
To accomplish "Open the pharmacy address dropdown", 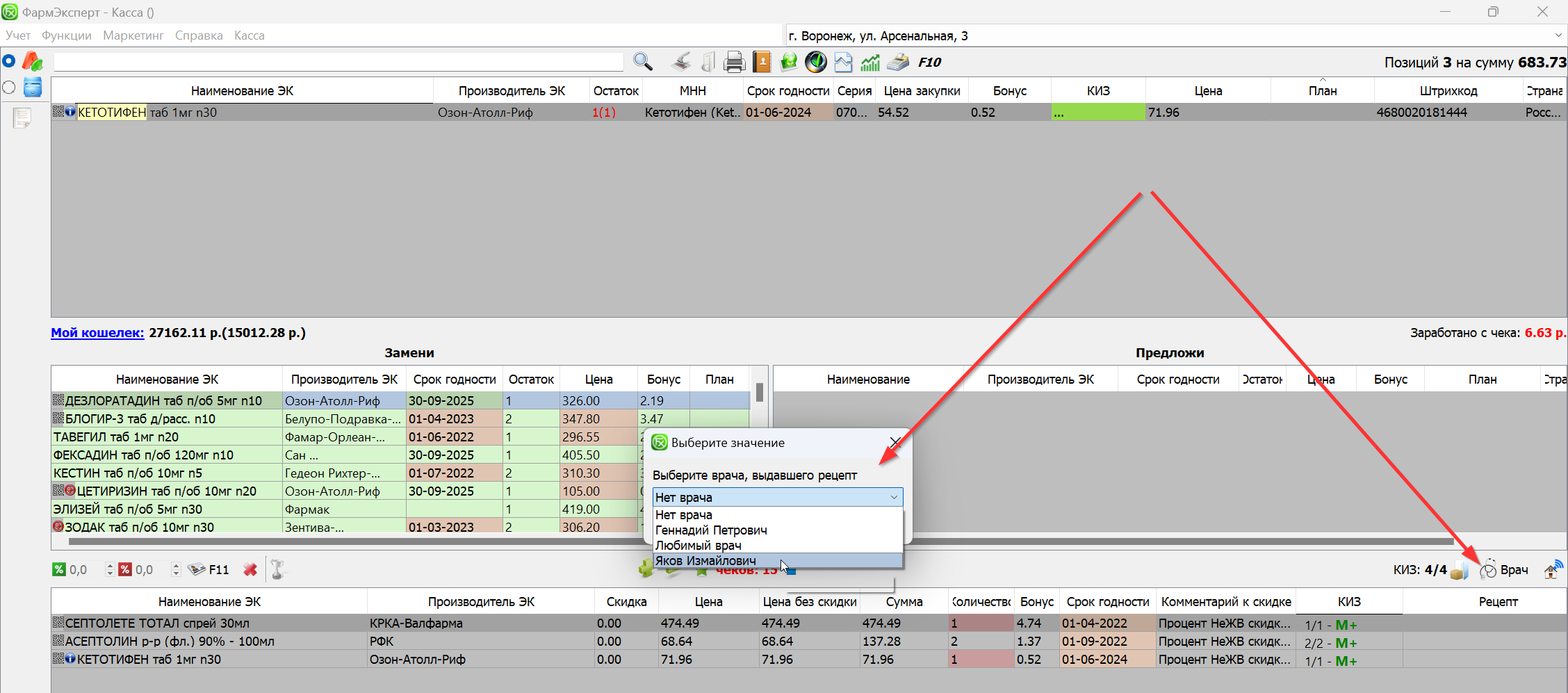I will pyautogui.click(x=1558, y=35).
